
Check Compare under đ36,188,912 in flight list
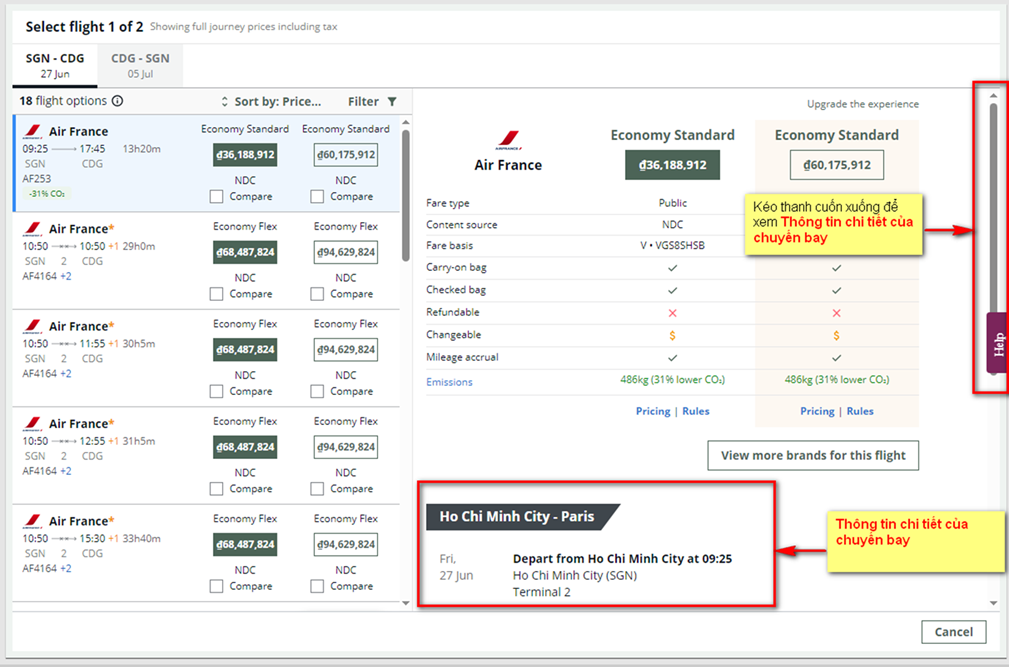tap(216, 197)
